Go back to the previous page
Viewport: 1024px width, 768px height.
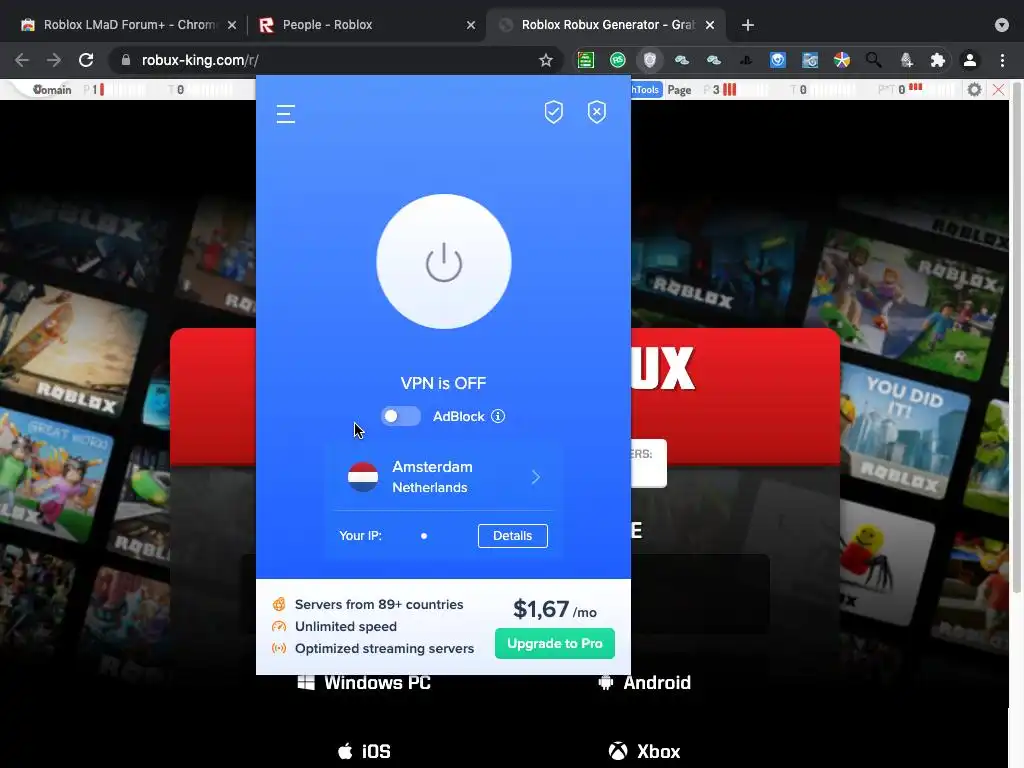tap(22, 60)
